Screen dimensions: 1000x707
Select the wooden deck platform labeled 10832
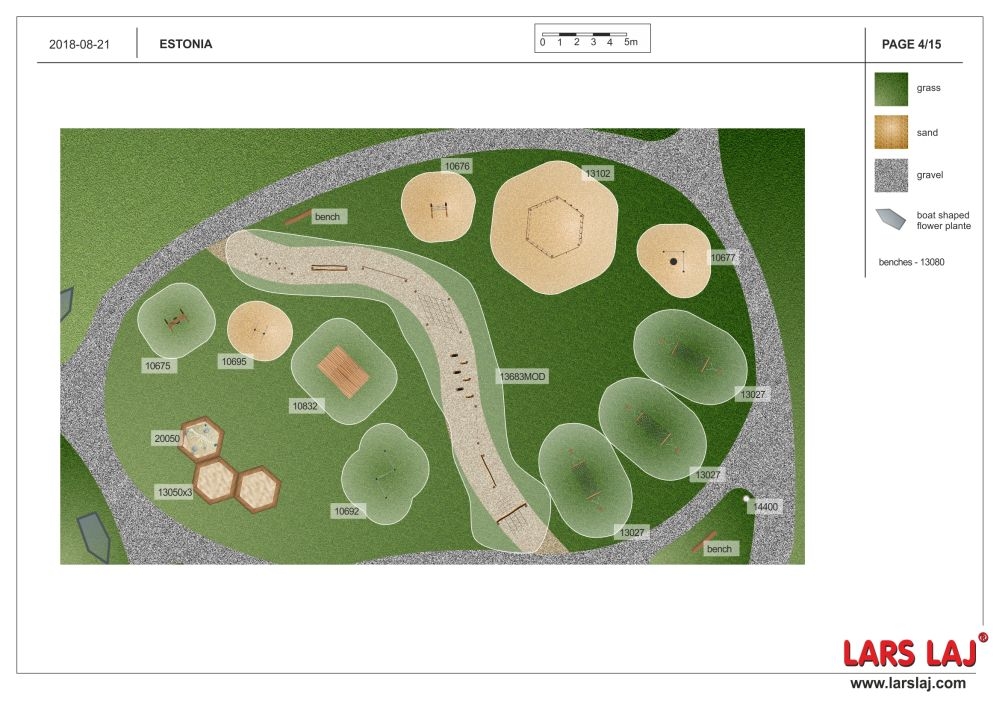344,372
